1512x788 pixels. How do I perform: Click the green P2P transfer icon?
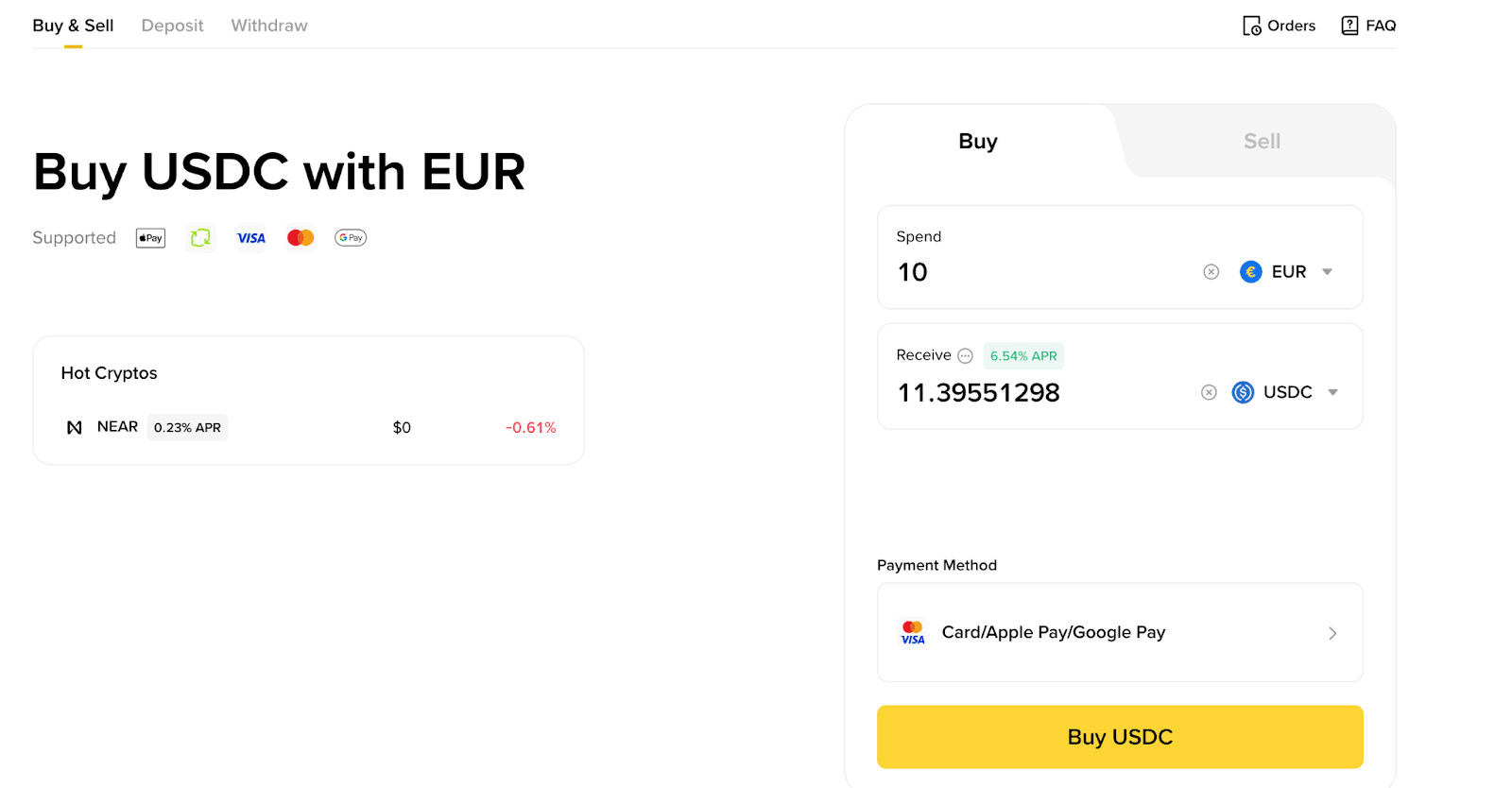point(200,238)
